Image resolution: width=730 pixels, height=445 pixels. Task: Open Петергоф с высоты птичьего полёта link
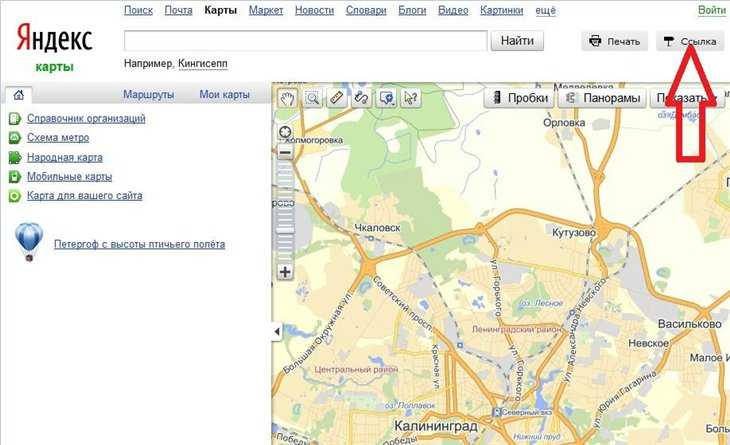pos(139,244)
